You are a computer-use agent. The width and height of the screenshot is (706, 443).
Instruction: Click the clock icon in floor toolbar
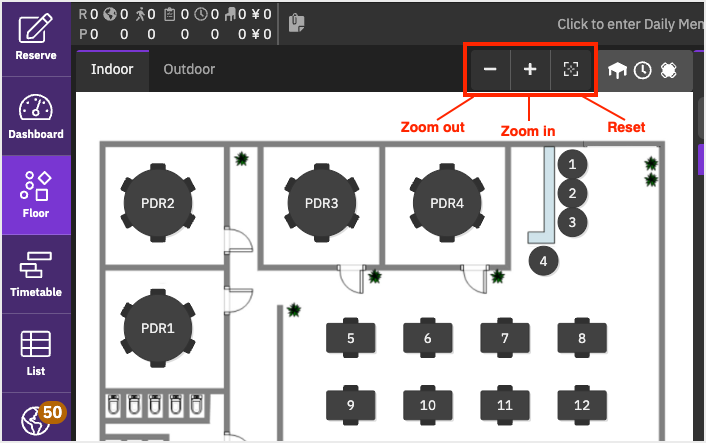(x=643, y=70)
